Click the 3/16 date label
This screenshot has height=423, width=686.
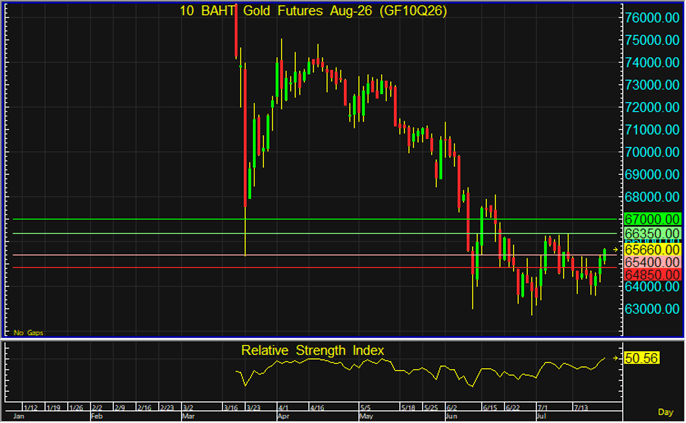click(231, 408)
